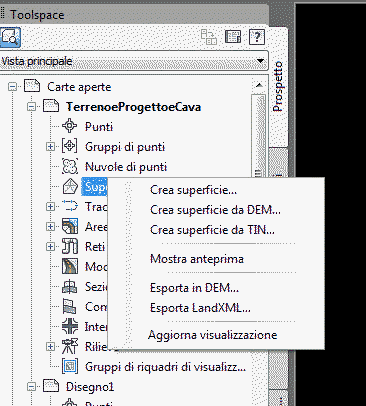The image size is (366, 406).
Task: Choose Crea superficie... from the context menu
Action: 193,190
